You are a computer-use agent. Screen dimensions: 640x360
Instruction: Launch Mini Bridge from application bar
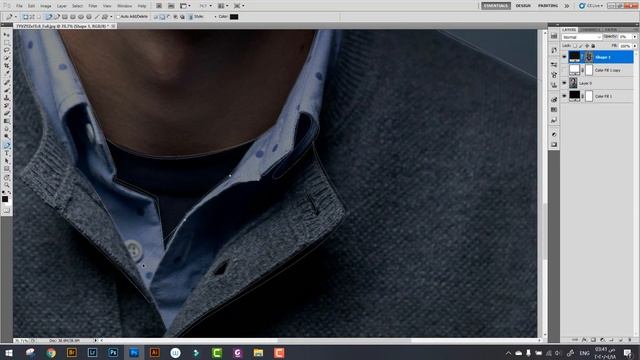171,6
